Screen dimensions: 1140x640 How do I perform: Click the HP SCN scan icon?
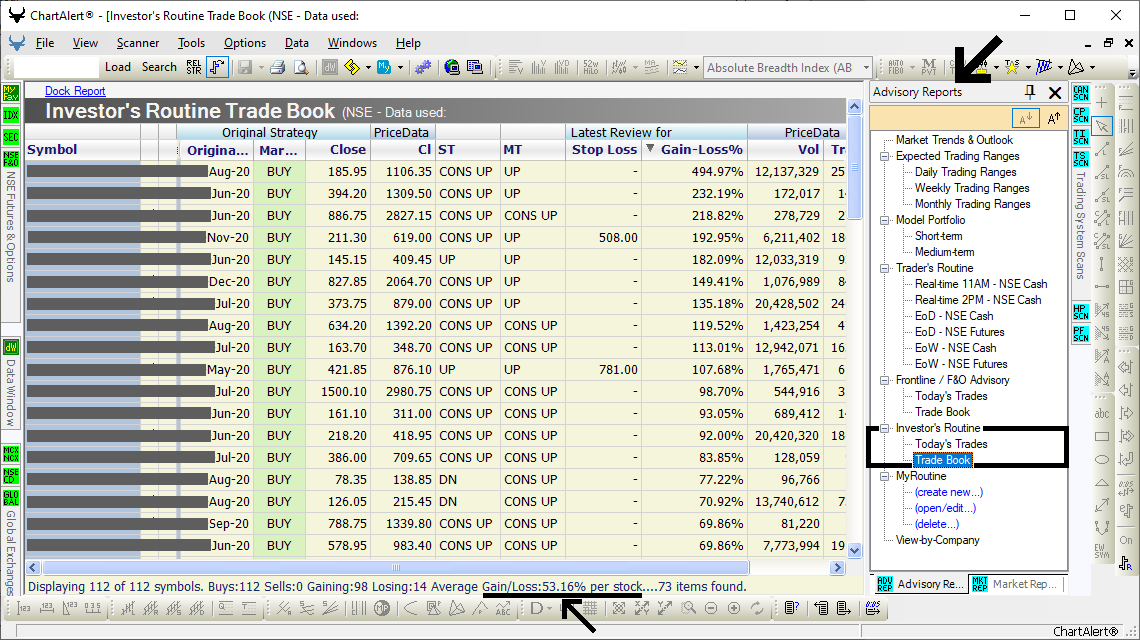(x=1080, y=311)
